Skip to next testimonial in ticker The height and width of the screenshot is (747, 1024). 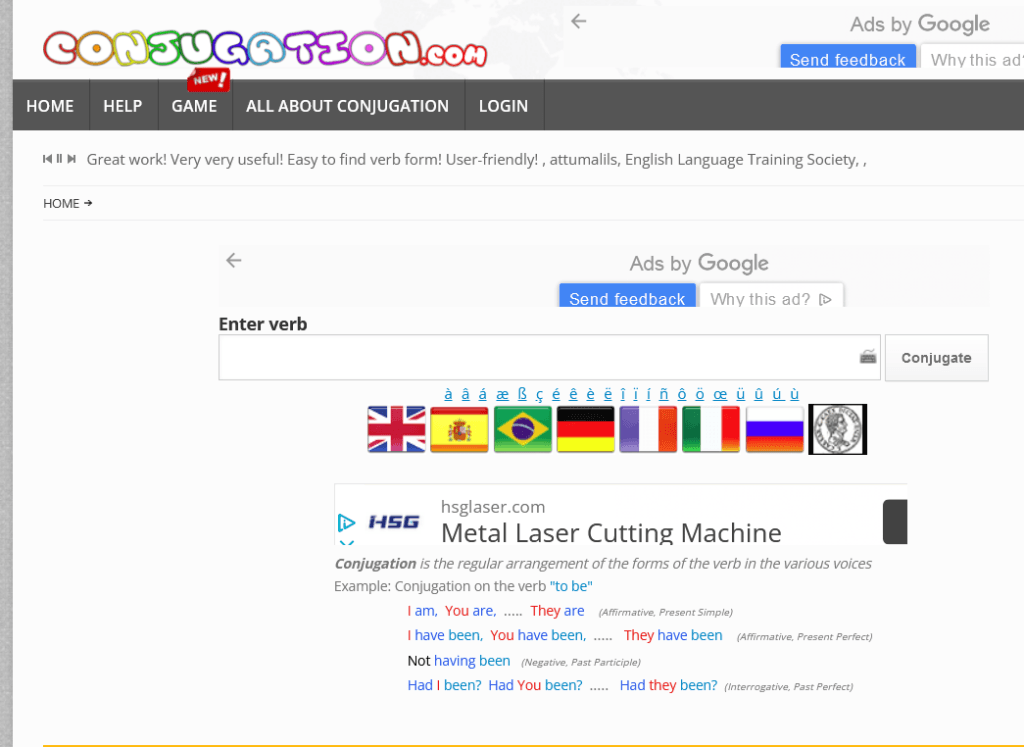72,159
